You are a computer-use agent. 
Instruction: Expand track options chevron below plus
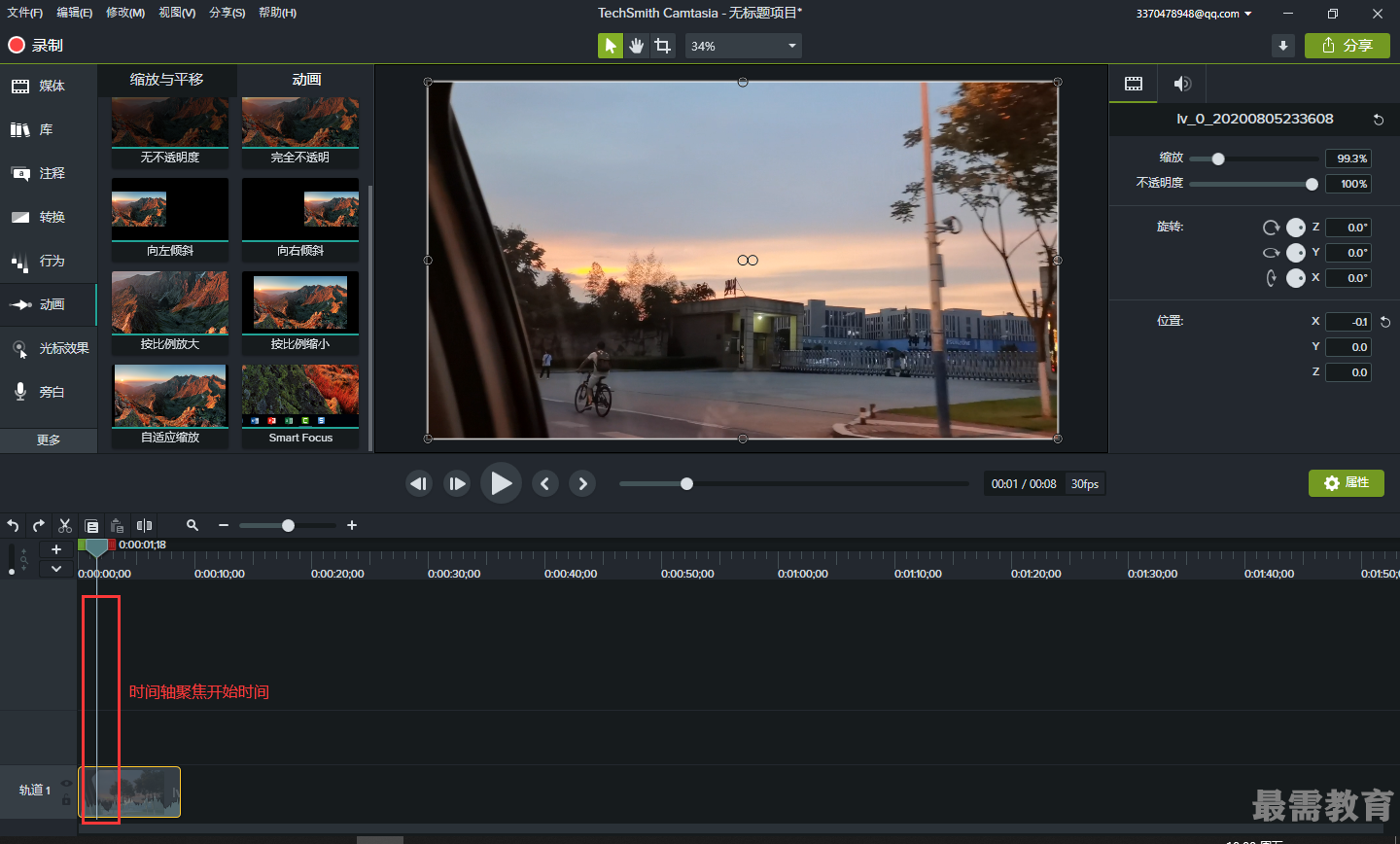pos(56,569)
